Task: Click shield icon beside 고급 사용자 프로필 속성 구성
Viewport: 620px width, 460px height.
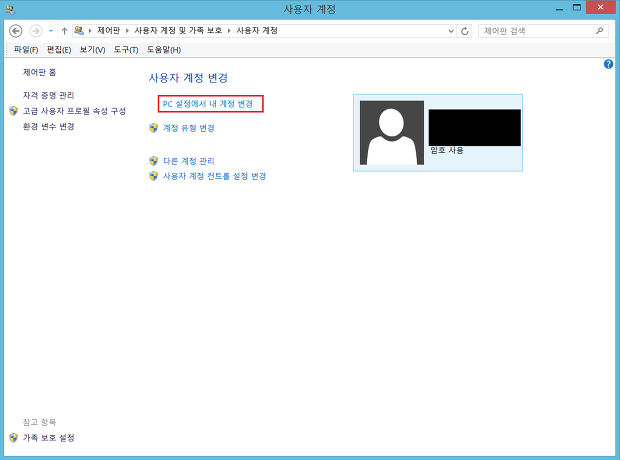Action: tap(13, 111)
